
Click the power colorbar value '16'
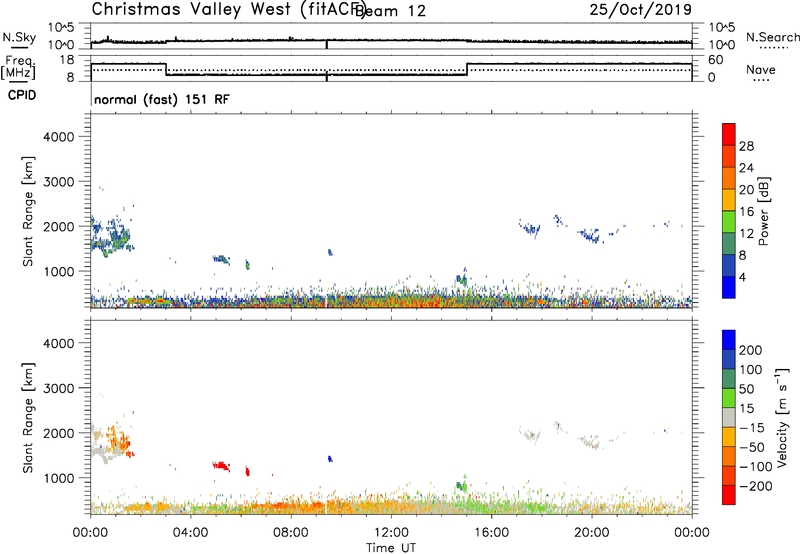[x=746, y=212]
